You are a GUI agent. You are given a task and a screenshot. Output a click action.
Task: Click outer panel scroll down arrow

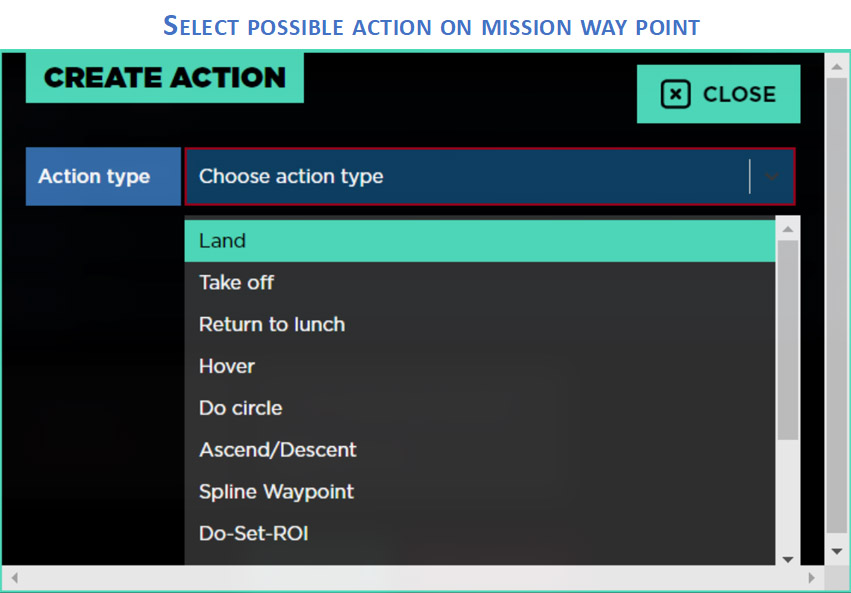click(837, 551)
